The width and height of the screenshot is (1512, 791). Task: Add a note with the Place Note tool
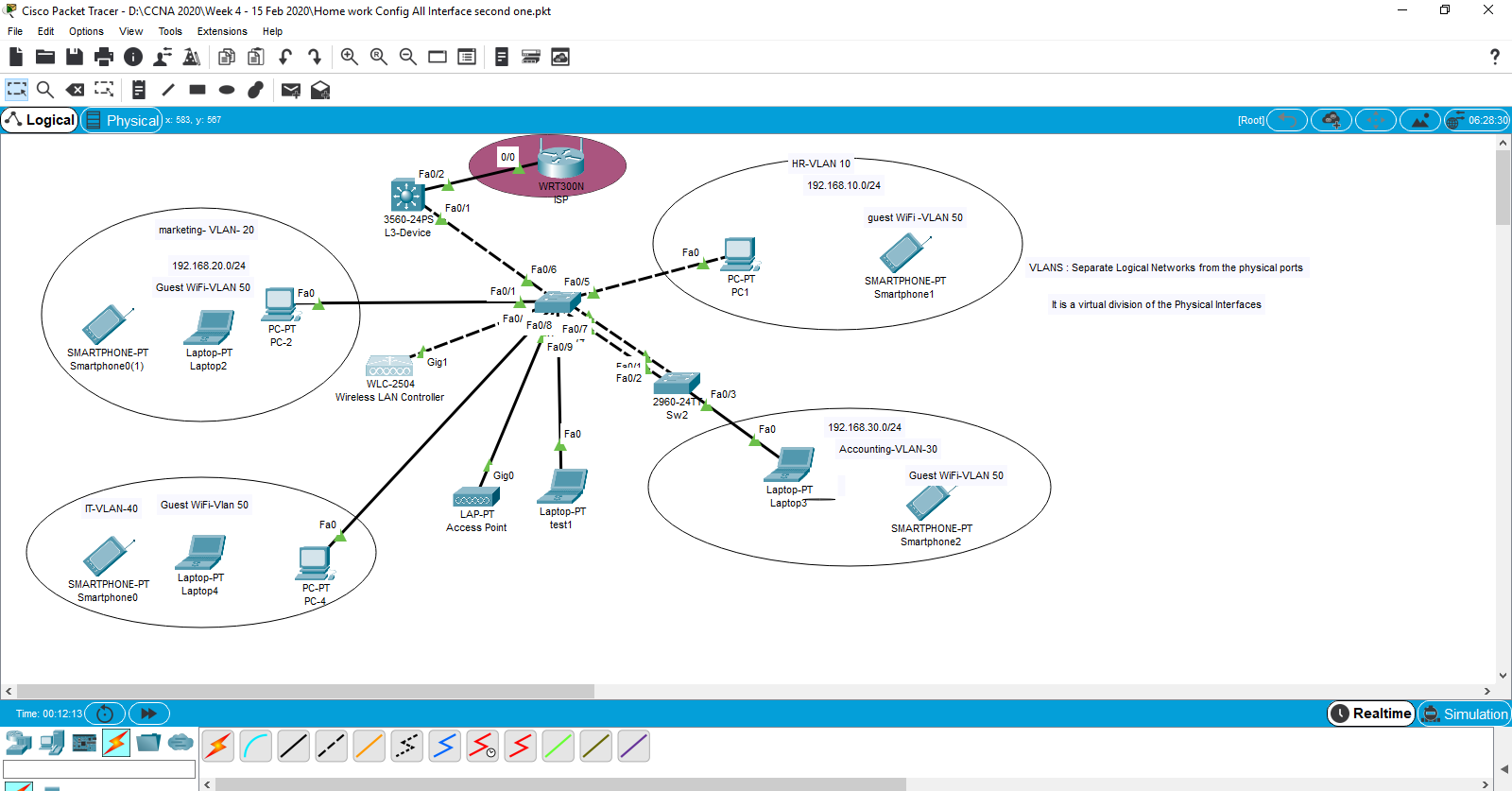coord(139,90)
